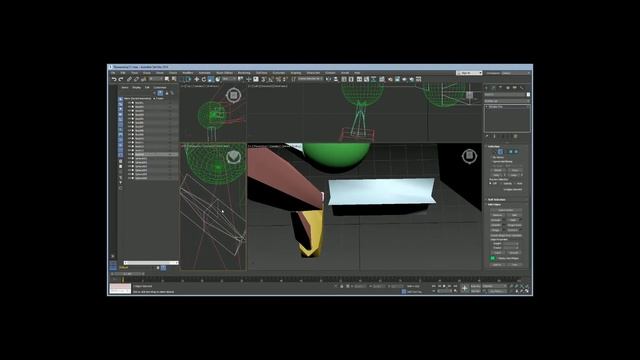Activate the Select and Rotate tool
Image resolution: width=640 pixels, height=360 pixels.
tap(204, 79)
